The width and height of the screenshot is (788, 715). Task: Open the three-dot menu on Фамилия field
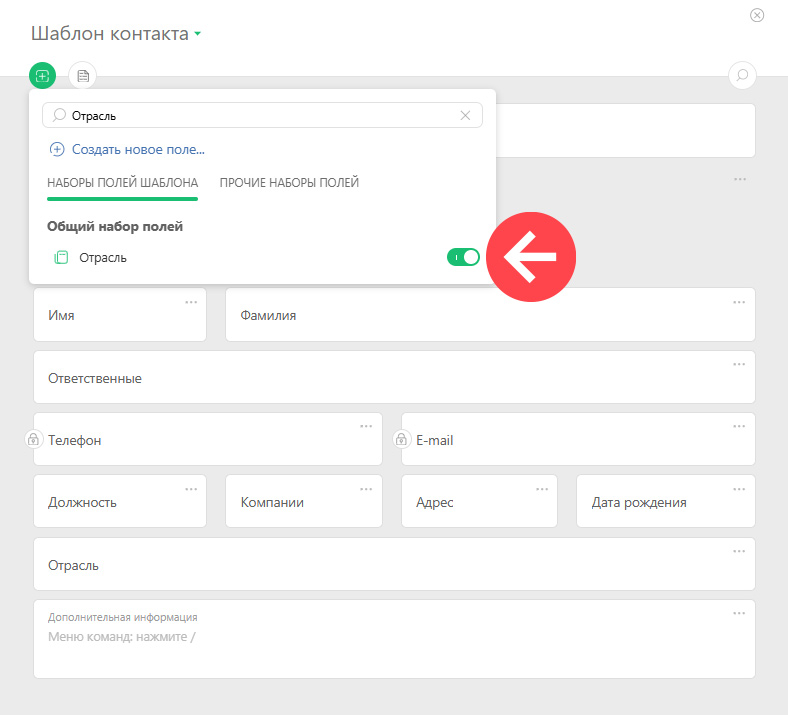(739, 302)
